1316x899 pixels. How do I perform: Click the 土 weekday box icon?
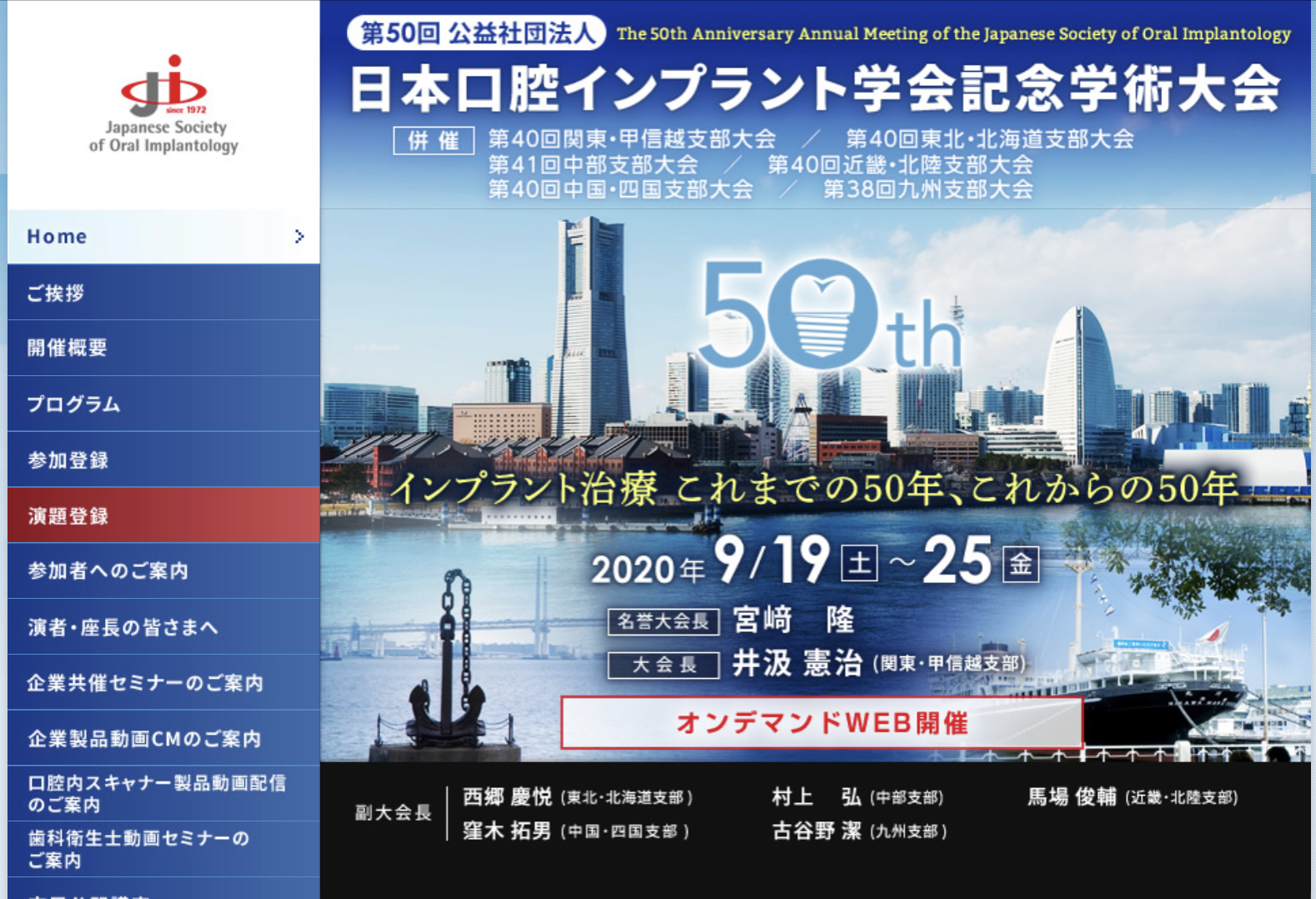tap(859, 563)
